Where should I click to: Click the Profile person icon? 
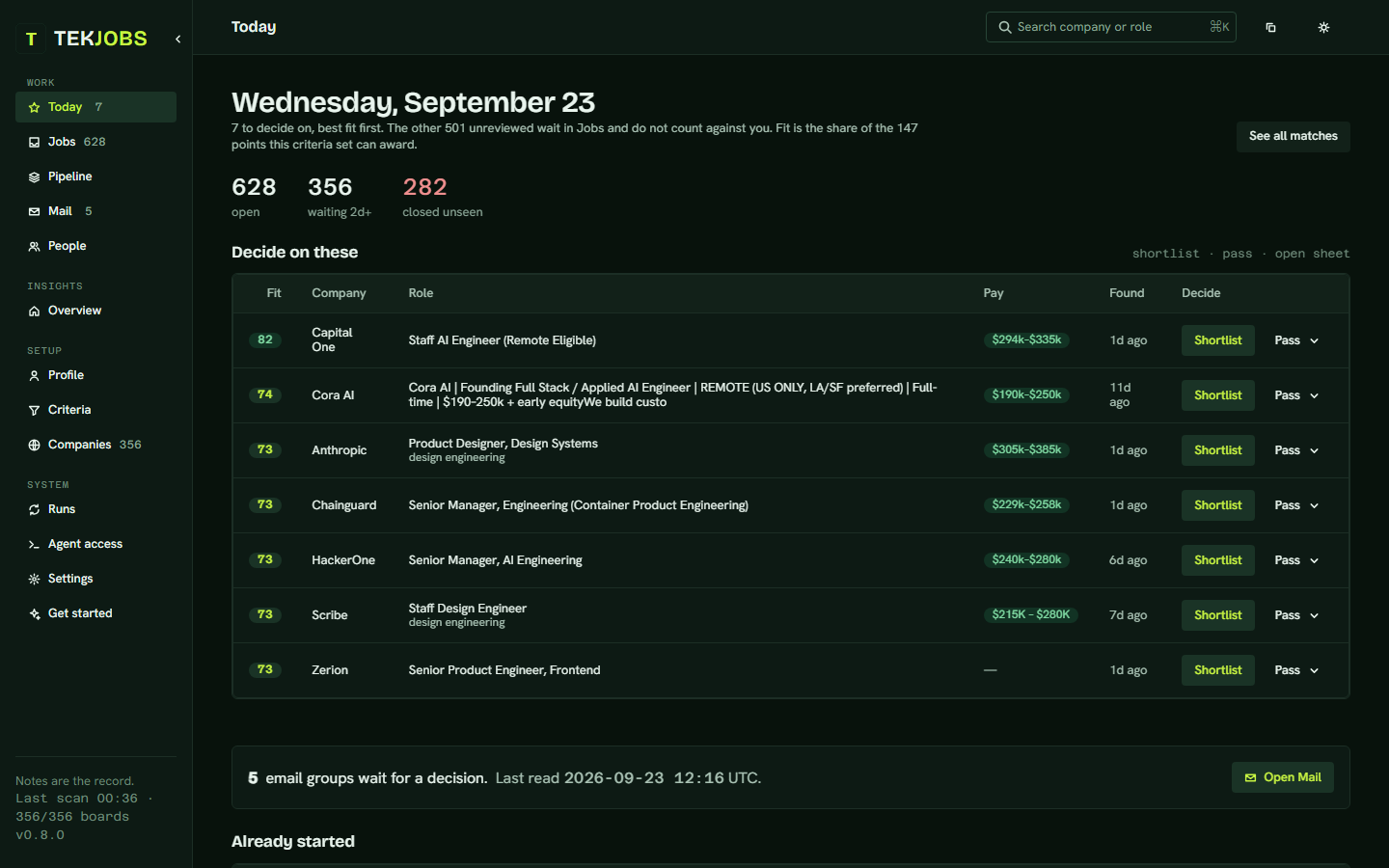34,375
